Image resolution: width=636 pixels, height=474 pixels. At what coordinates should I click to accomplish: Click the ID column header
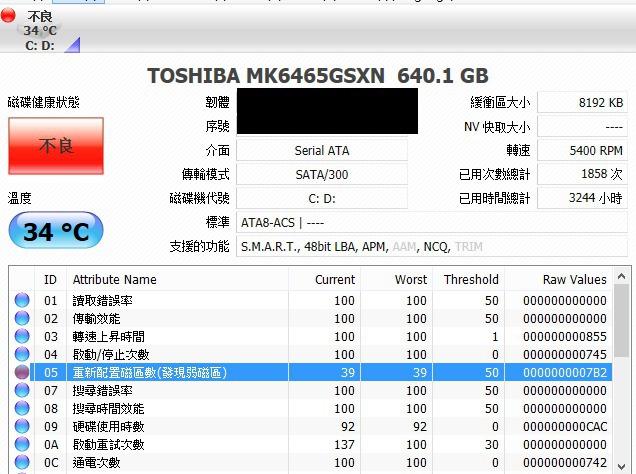pyautogui.click(x=50, y=279)
